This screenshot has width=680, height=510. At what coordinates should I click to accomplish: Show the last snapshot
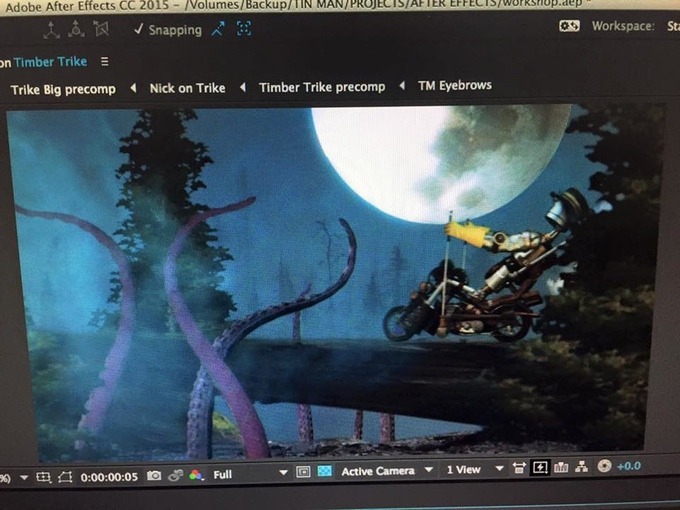click(x=175, y=475)
